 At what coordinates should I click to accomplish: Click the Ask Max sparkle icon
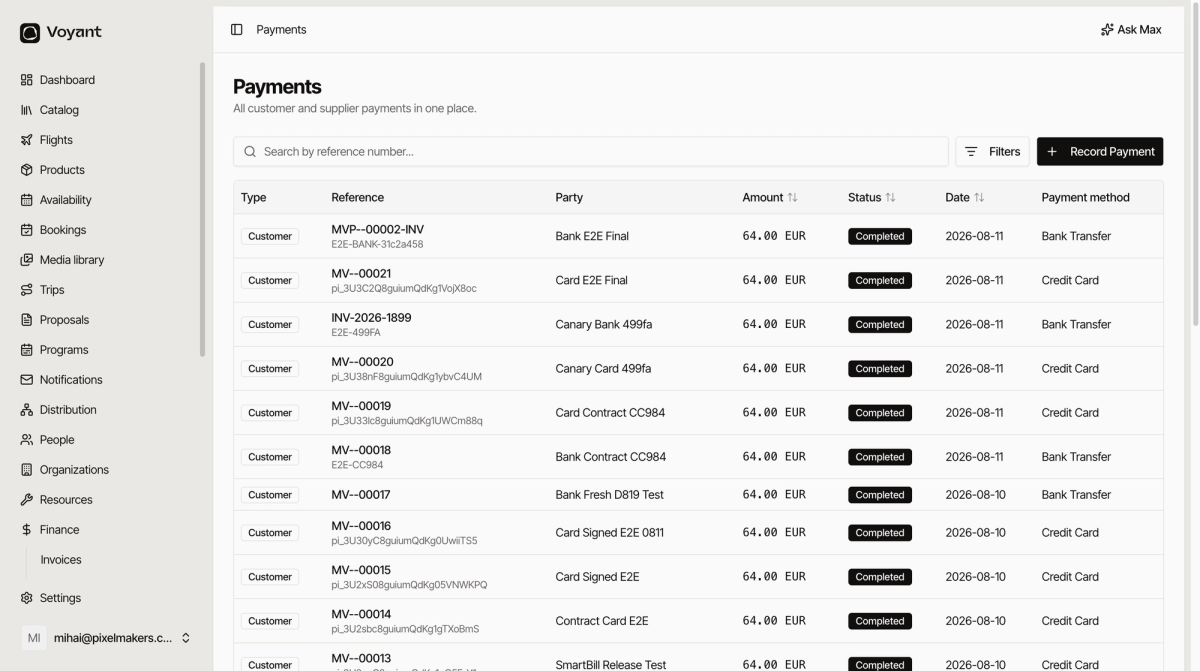tap(1107, 30)
